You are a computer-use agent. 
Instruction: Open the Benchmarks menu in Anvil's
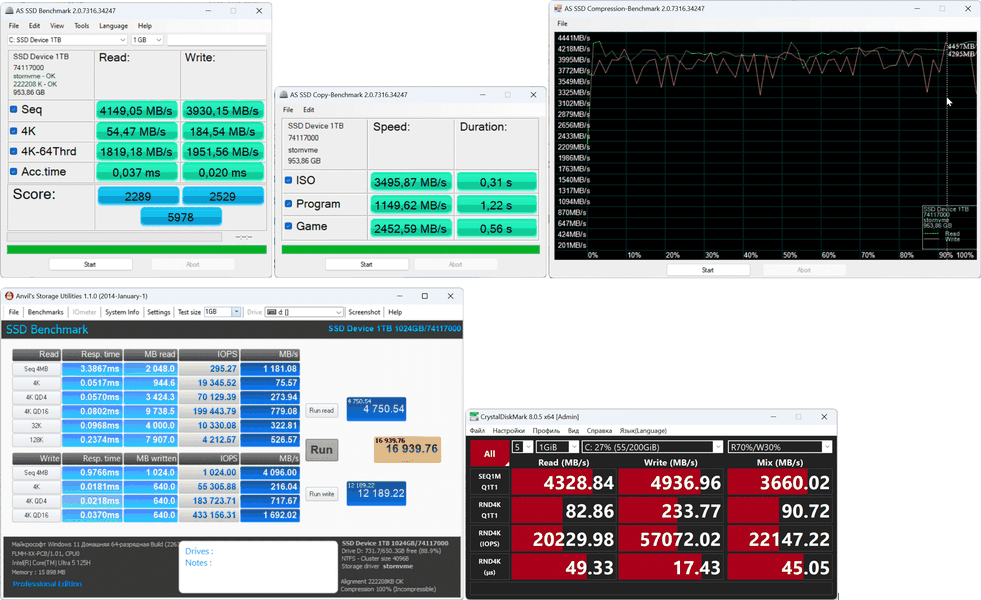pyautogui.click(x=46, y=312)
